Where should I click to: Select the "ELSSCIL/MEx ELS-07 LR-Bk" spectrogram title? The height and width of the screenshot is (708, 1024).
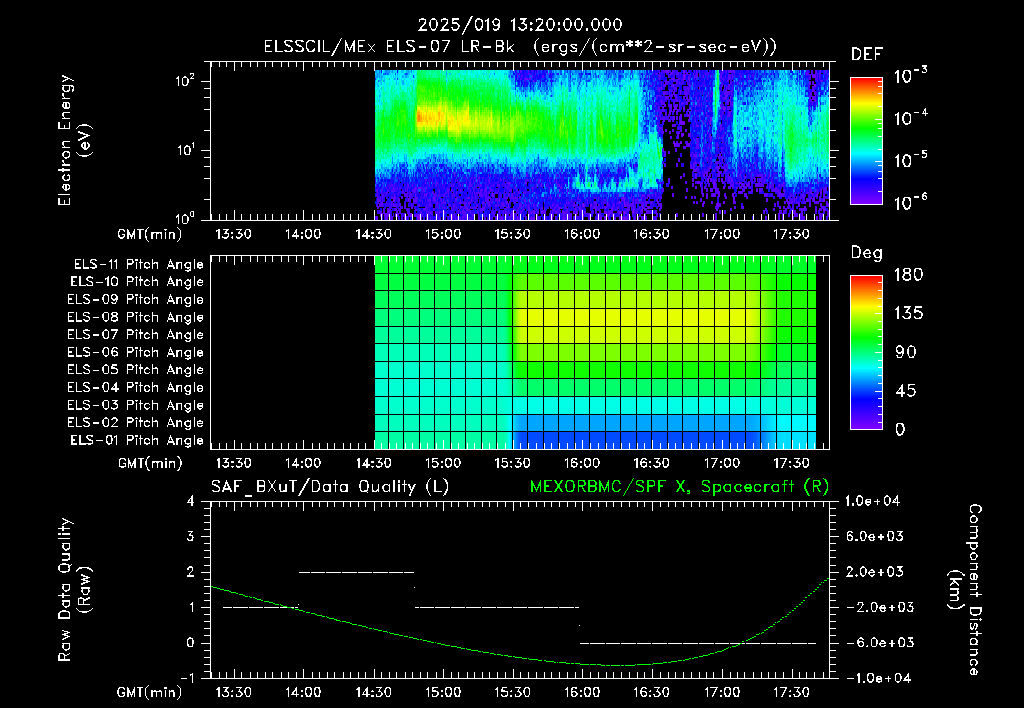[389, 46]
